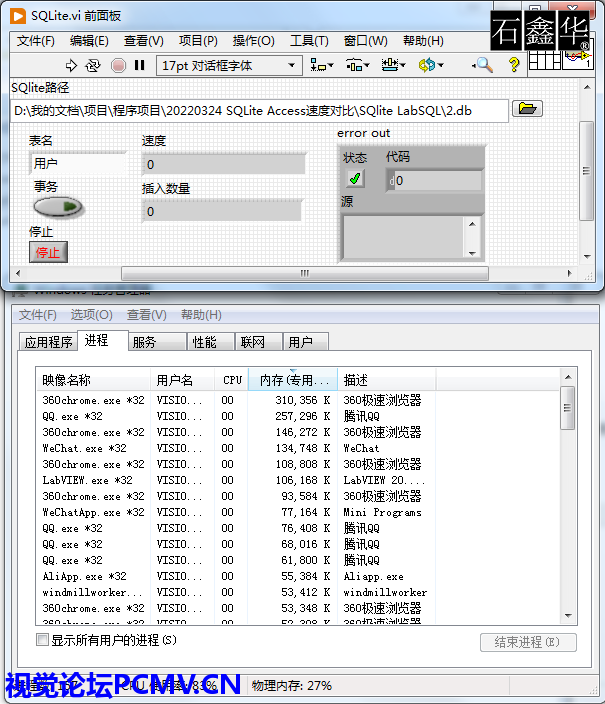Select the windmillworker process row

[298, 592]
